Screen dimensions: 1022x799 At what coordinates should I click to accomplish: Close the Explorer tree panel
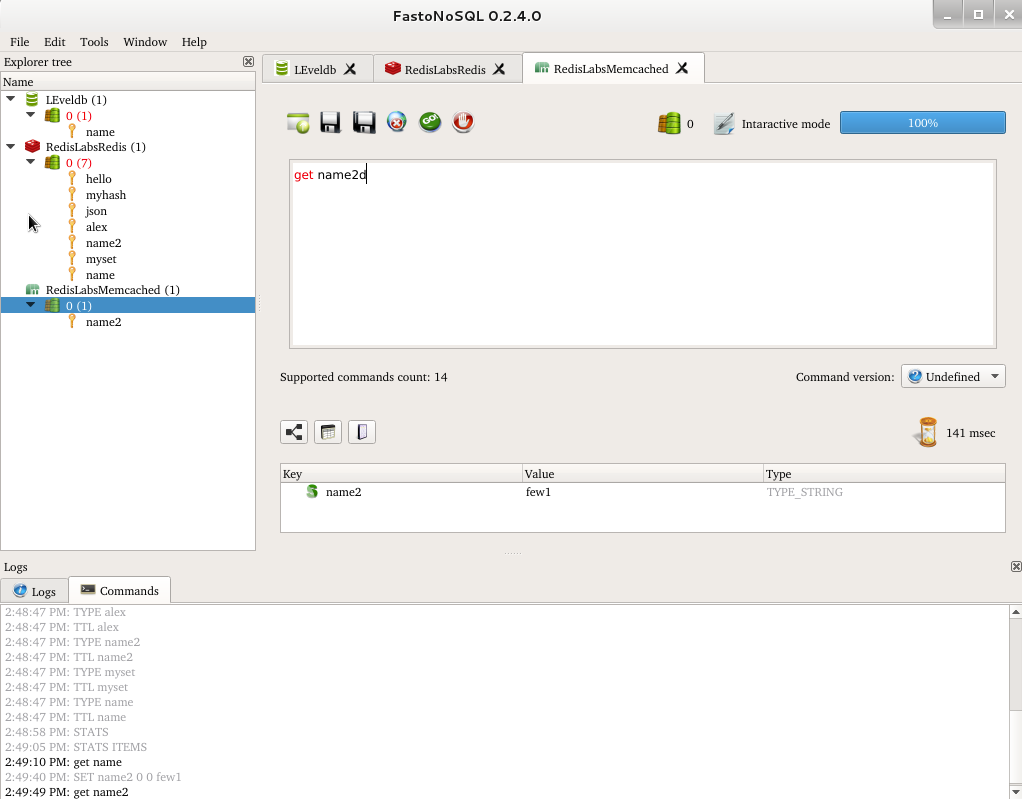[x=248, y=61]
